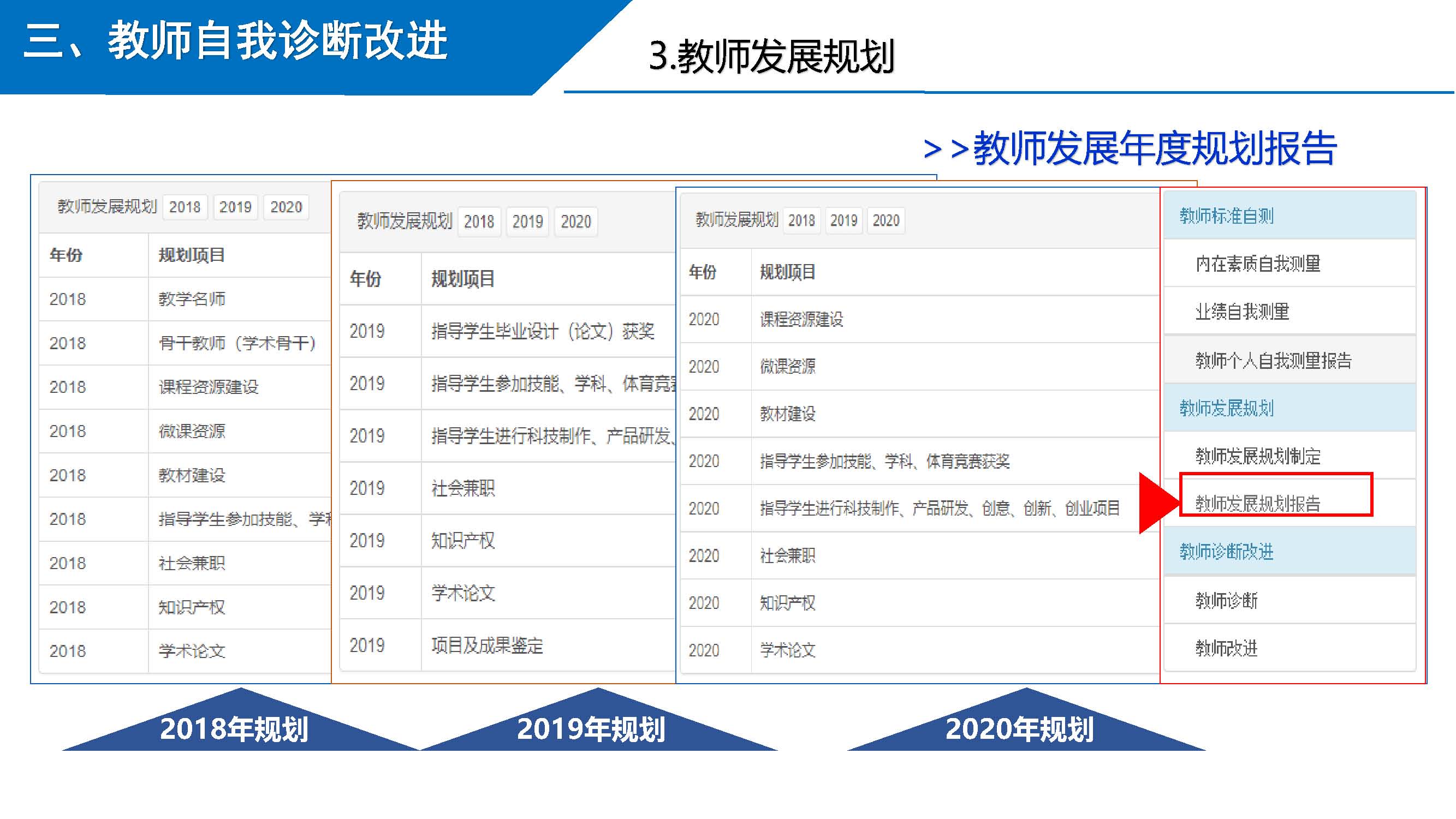Click the 2019 tab in leftmost panel
Image resolution: width=1456 pixels, height=819 pixels.
pos(235,207)
